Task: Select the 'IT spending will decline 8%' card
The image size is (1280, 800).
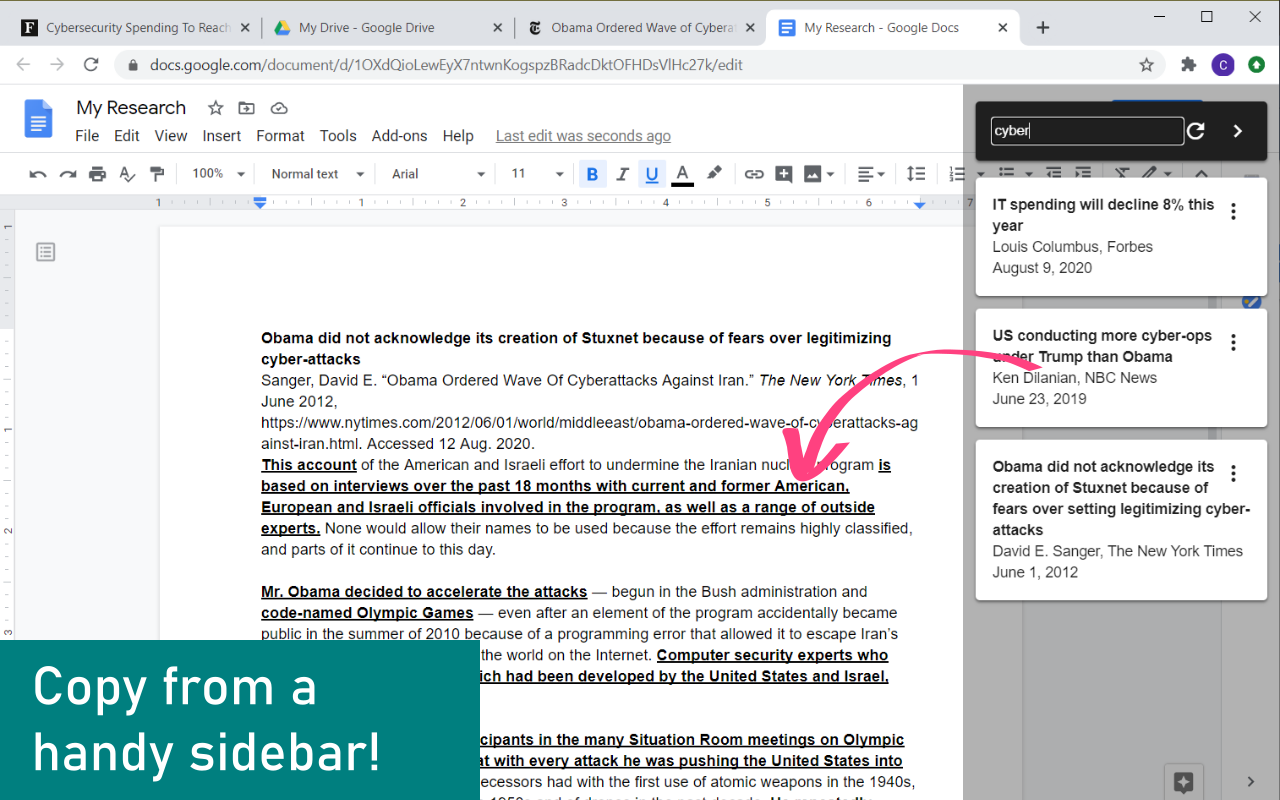Action: (1121, 237)
